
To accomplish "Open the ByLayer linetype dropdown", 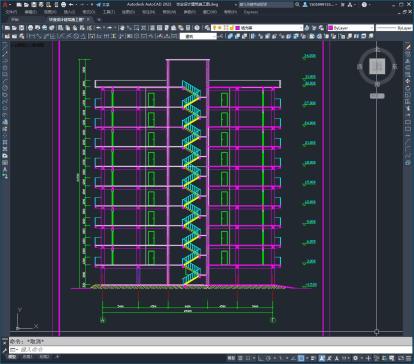I will 395,28.
